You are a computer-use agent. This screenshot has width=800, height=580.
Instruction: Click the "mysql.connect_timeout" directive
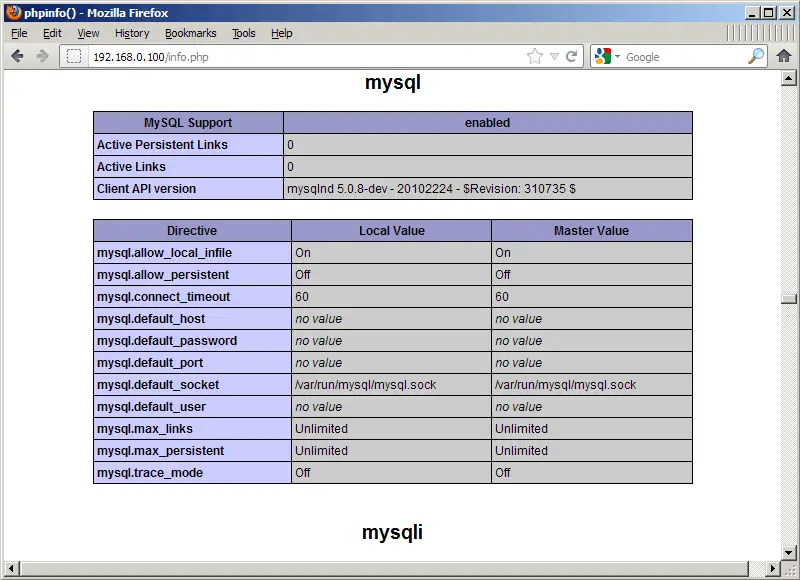164,297
